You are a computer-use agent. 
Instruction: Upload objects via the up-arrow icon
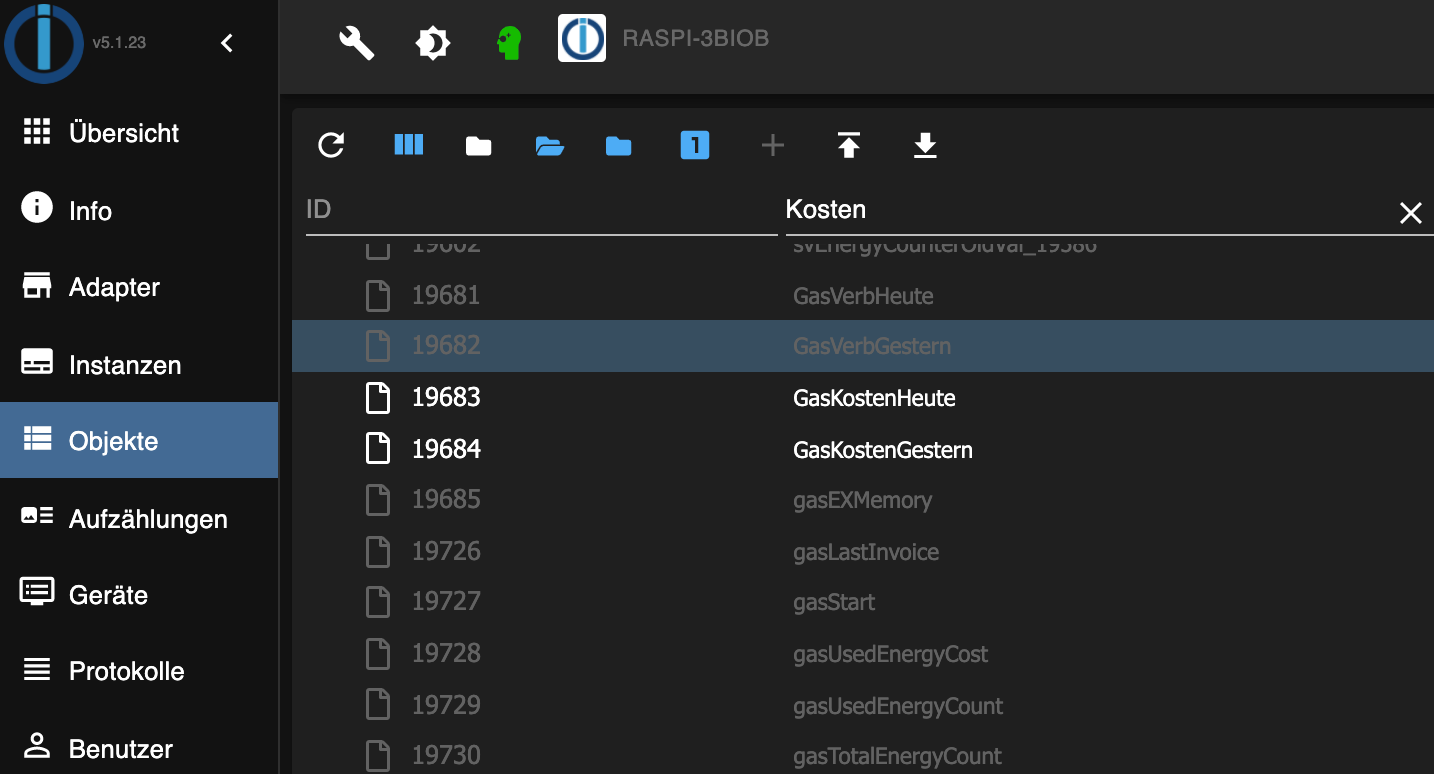pyautogui.click(x=848, y=146)
